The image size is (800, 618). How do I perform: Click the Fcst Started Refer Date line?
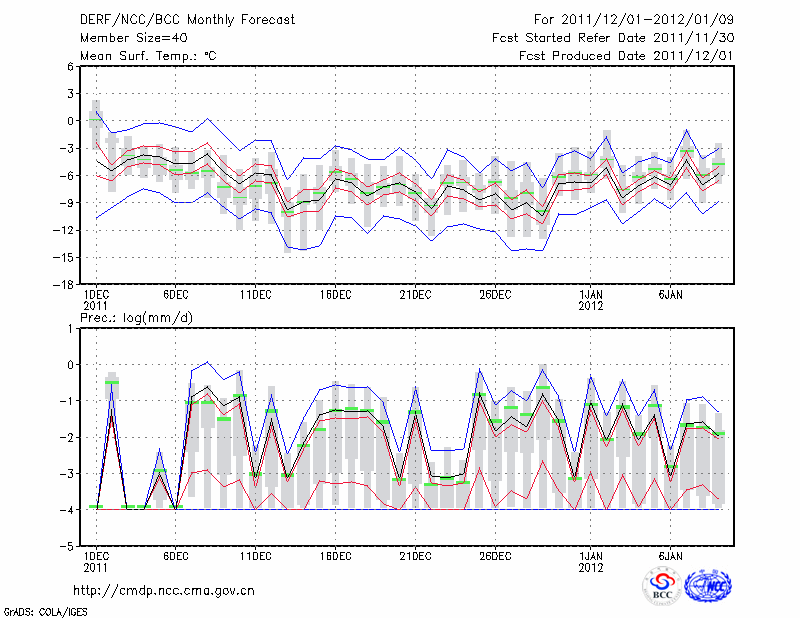[614, 38]
